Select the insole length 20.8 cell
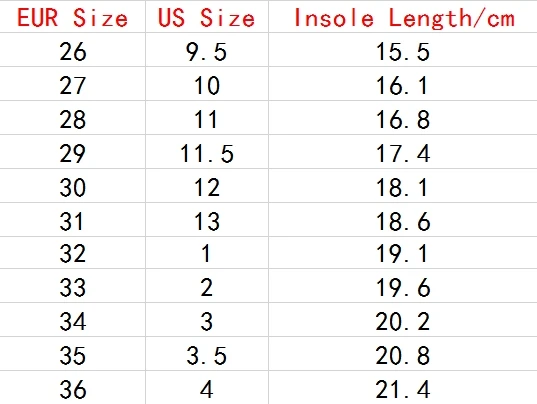 [403, 354]
